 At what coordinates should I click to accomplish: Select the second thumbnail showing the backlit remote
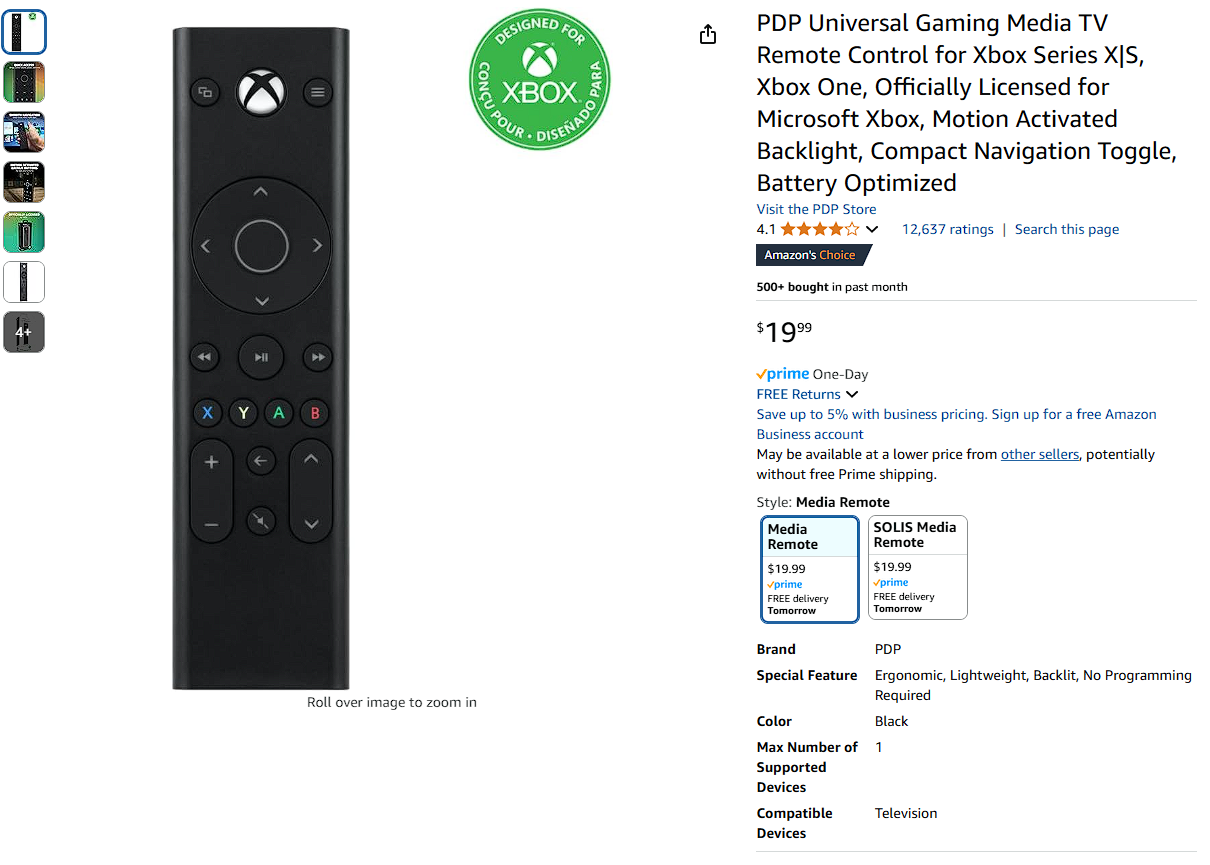[24, 82]
